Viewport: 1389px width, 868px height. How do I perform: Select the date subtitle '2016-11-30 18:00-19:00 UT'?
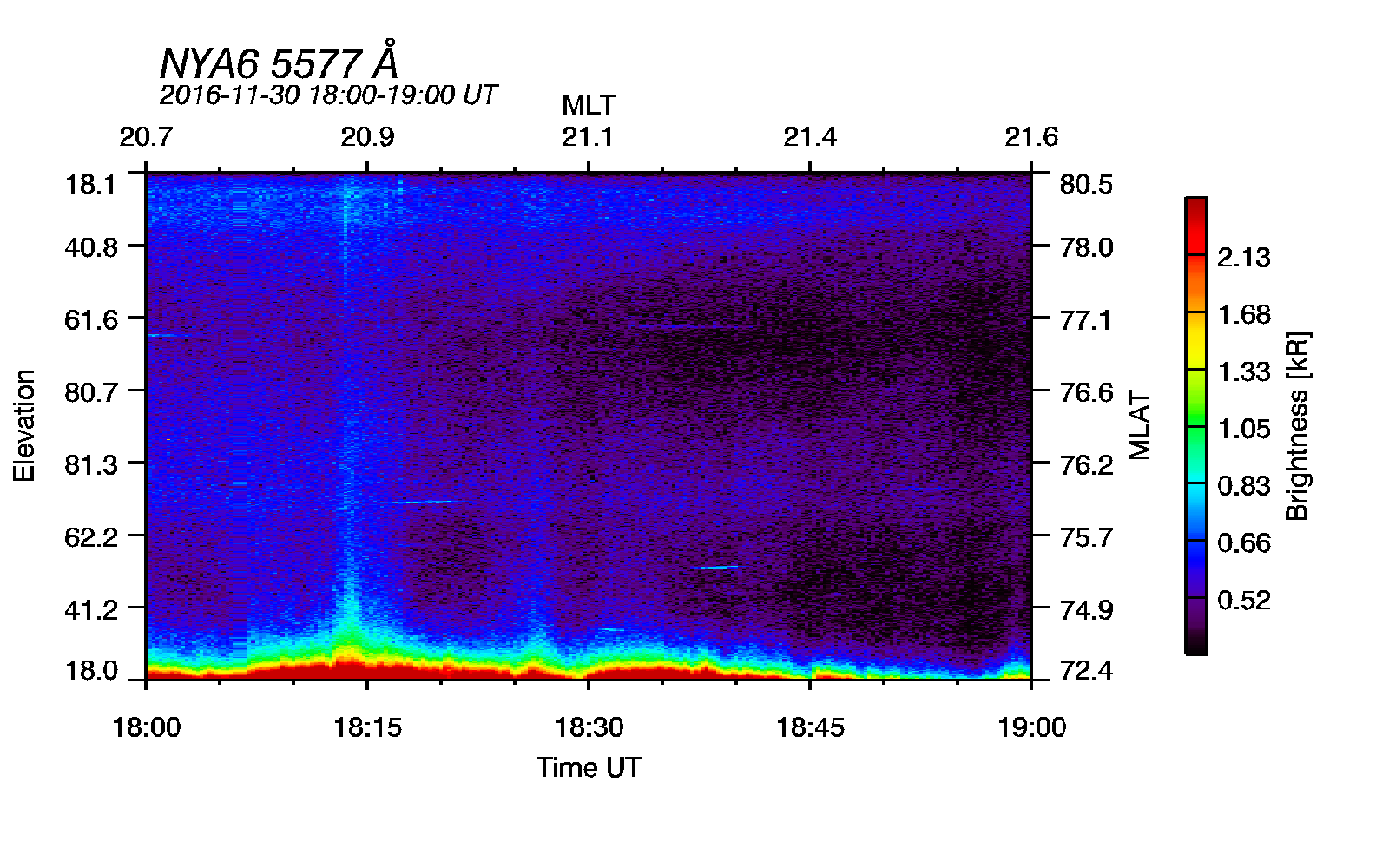(x=328, y=95)
